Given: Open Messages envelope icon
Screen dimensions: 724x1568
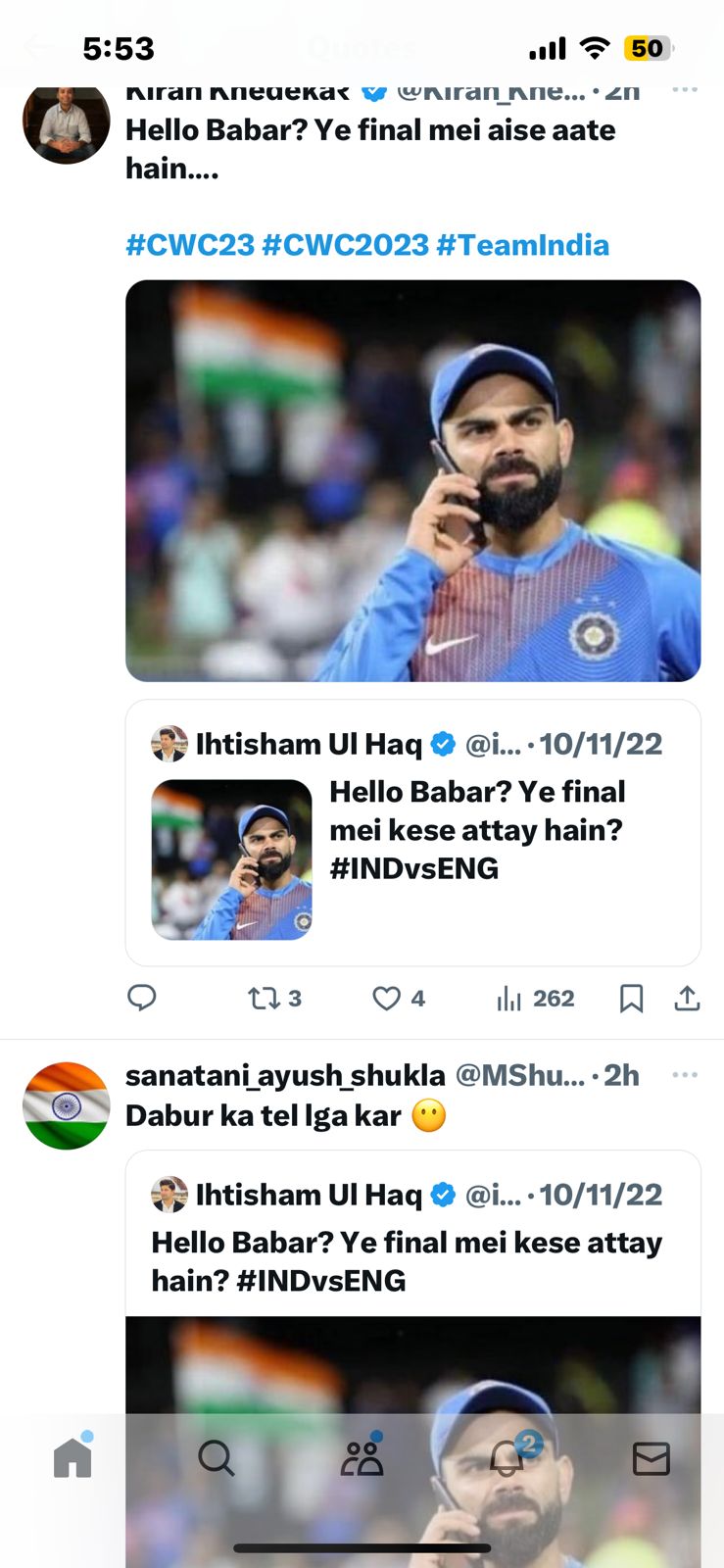Looking at the screenshot, I should 651,1458.
